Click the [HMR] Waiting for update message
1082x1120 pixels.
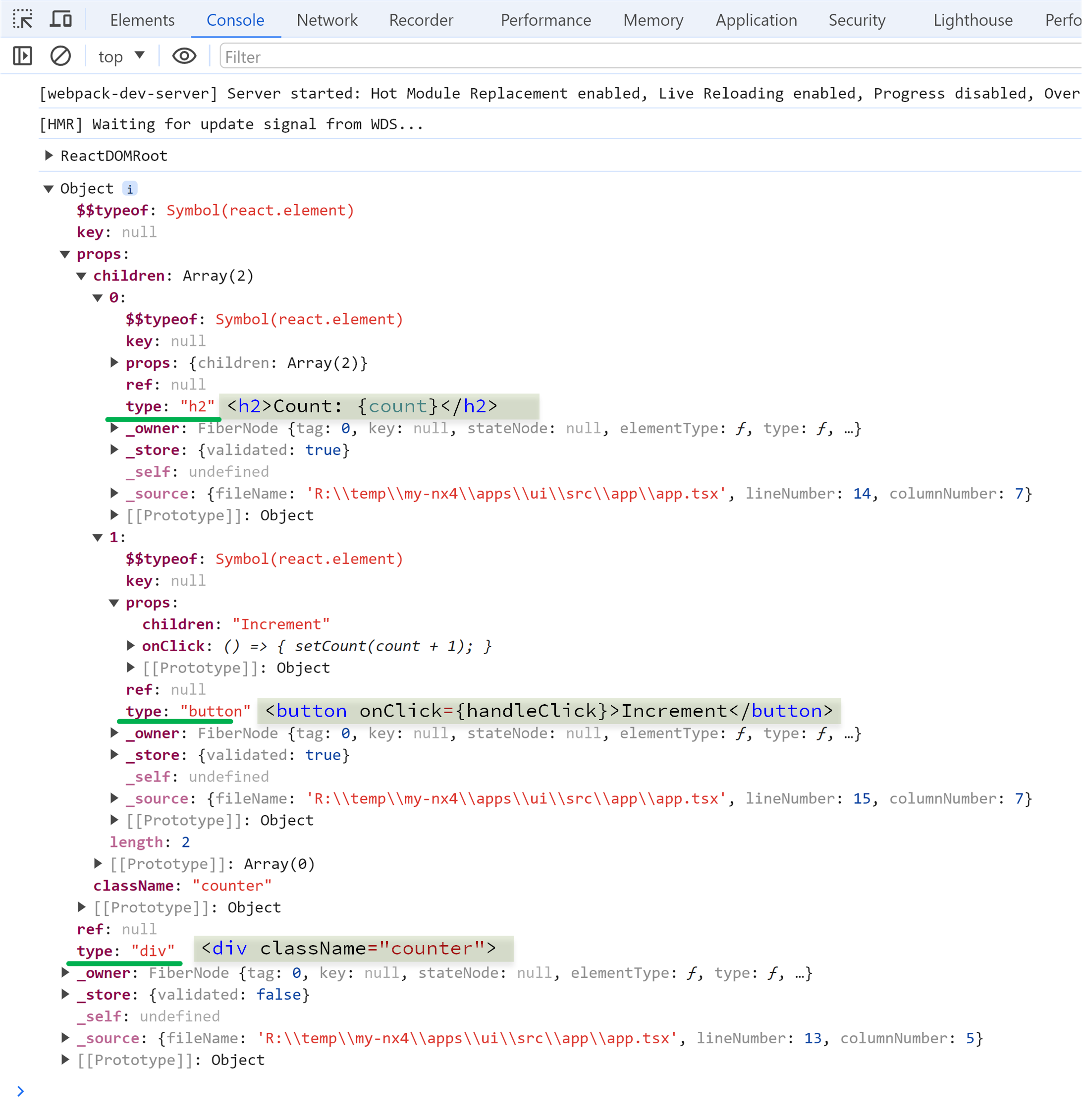[231, 124]
